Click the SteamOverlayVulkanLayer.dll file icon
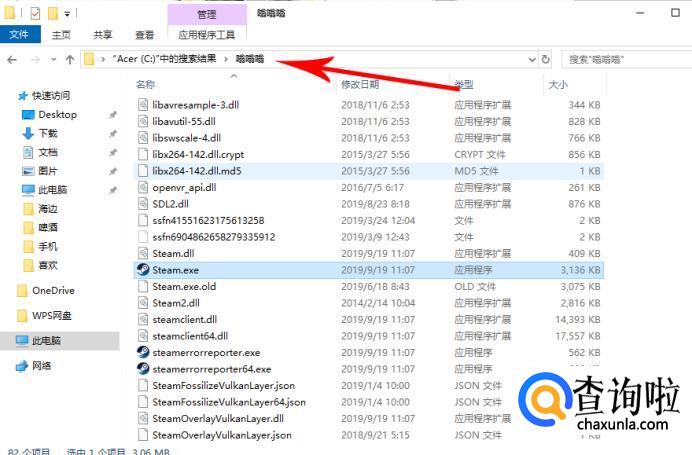The height and width of the screenshot is (455, 692). tap(143, 418)
